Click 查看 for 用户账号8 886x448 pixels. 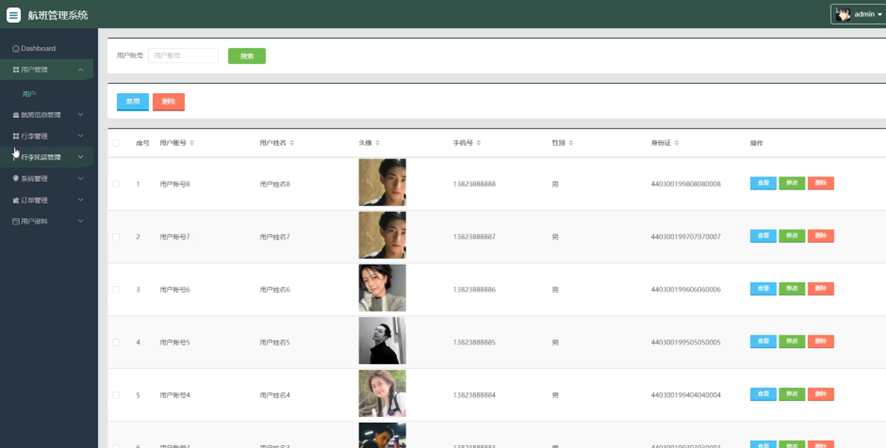[763, 183]
